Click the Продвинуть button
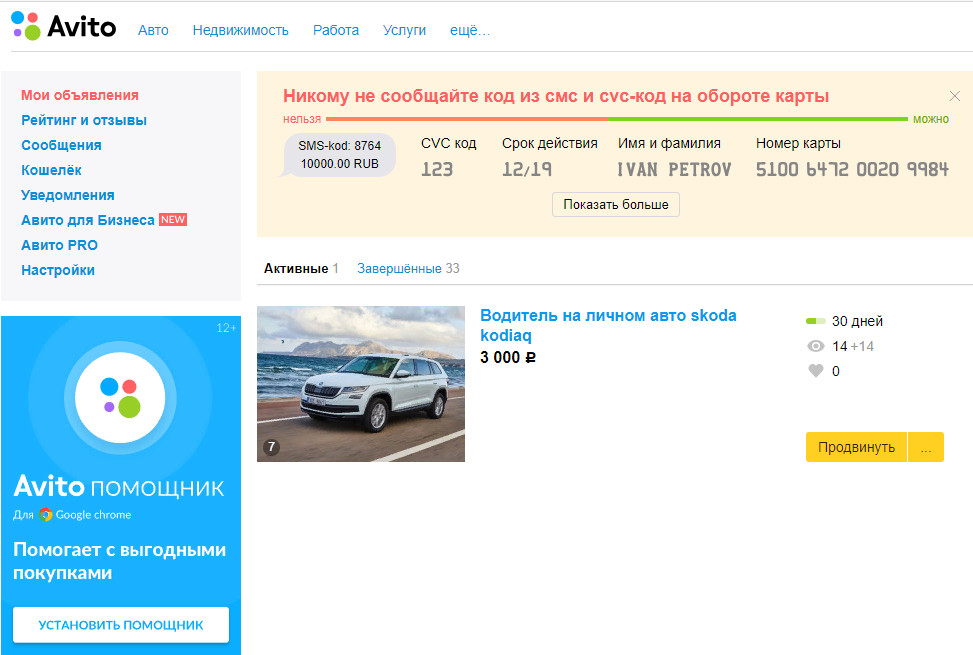This screenshot has height=655, width=973. pyautogui.click(x=856, y=447)
